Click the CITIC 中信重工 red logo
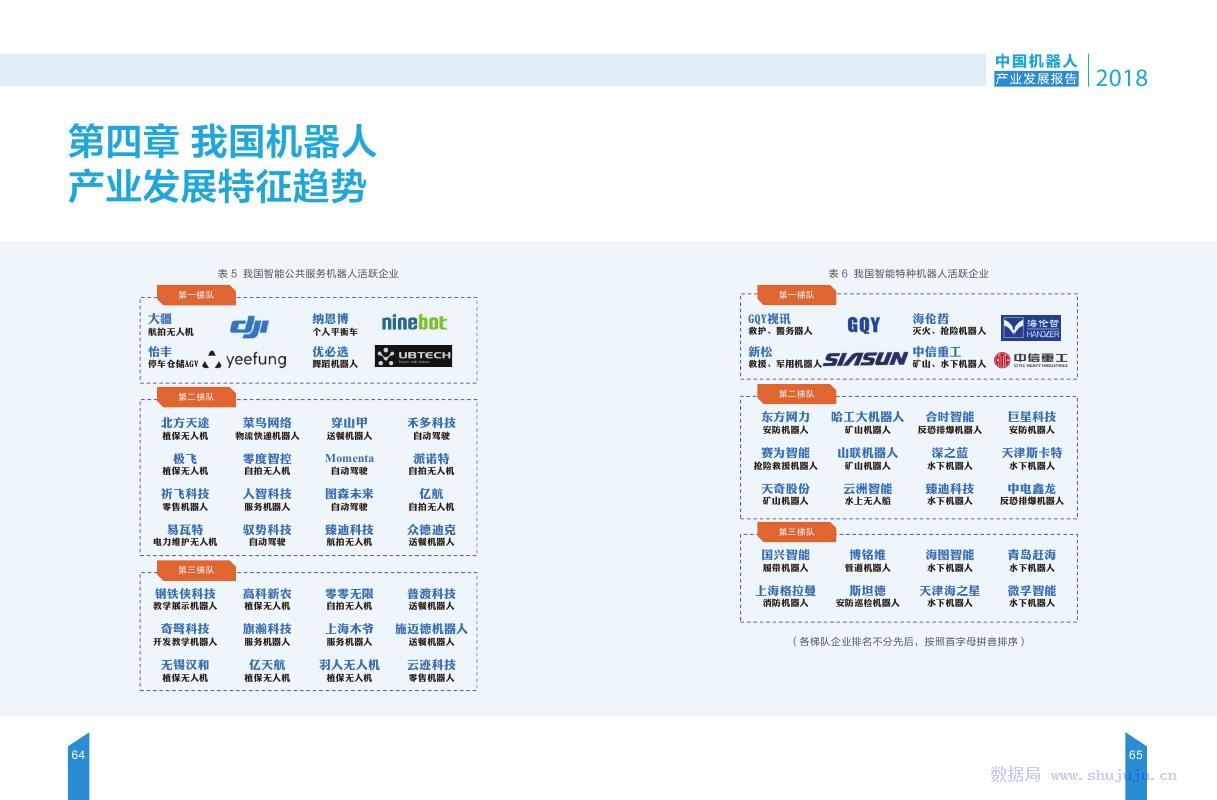The height and width of the screenshot is (800, 1217). [x=1031, y=359]
